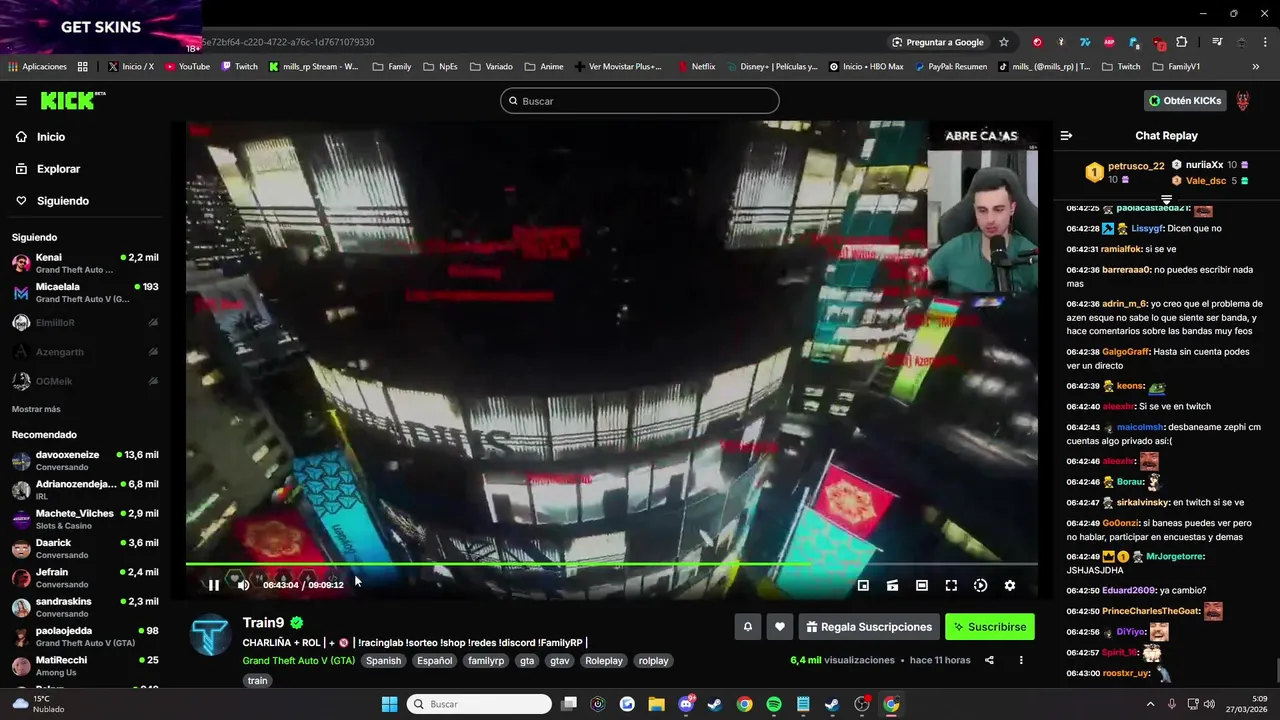The height and width of the screenshot is (720, 1280).
Task: Focus the Kick Buscar search field
Action: click(640, 101)
